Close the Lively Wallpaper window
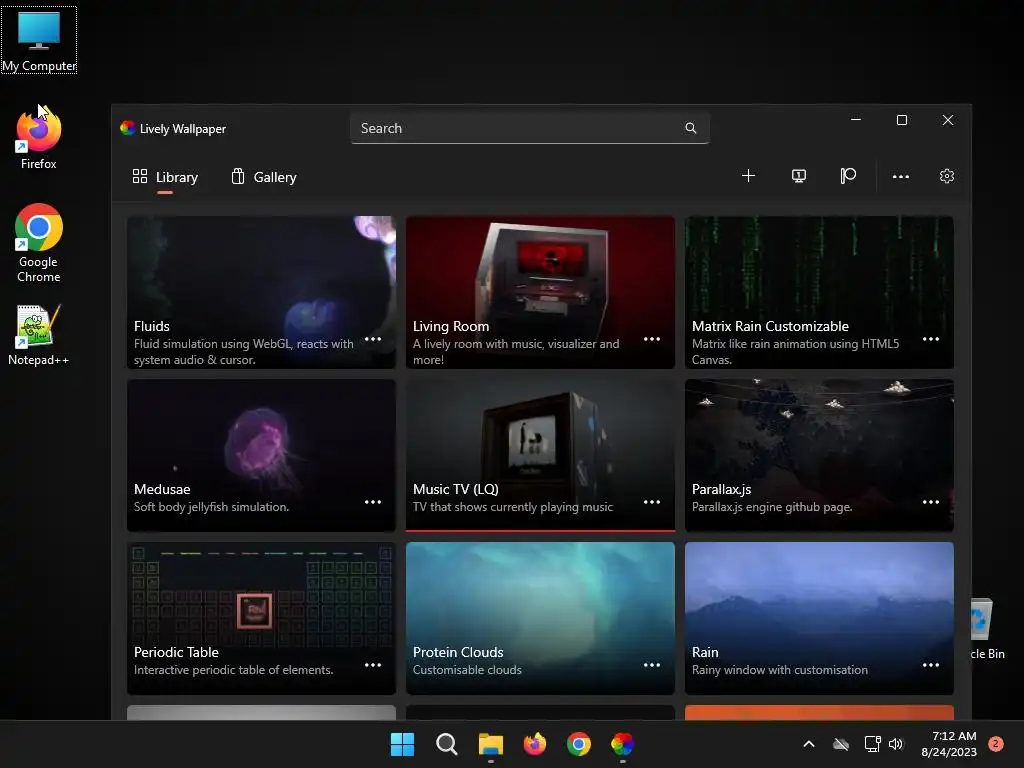Image resolution: width=1024 pixels, height=768 pixels. (x=948, y=120)
